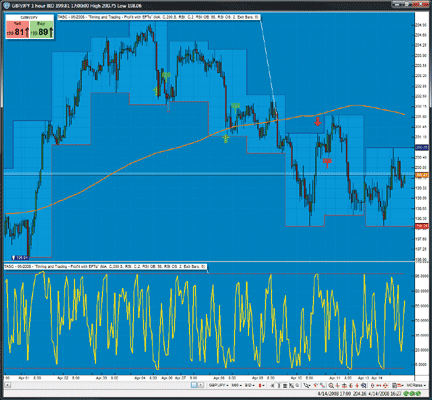Click the scroll-left arrow at chart bottom-left
The width and height of the screenshot is (432, 400).
point(7,385)
